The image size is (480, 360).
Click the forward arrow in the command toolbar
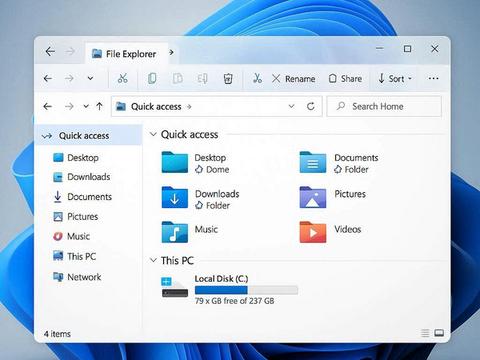[69, 79]
